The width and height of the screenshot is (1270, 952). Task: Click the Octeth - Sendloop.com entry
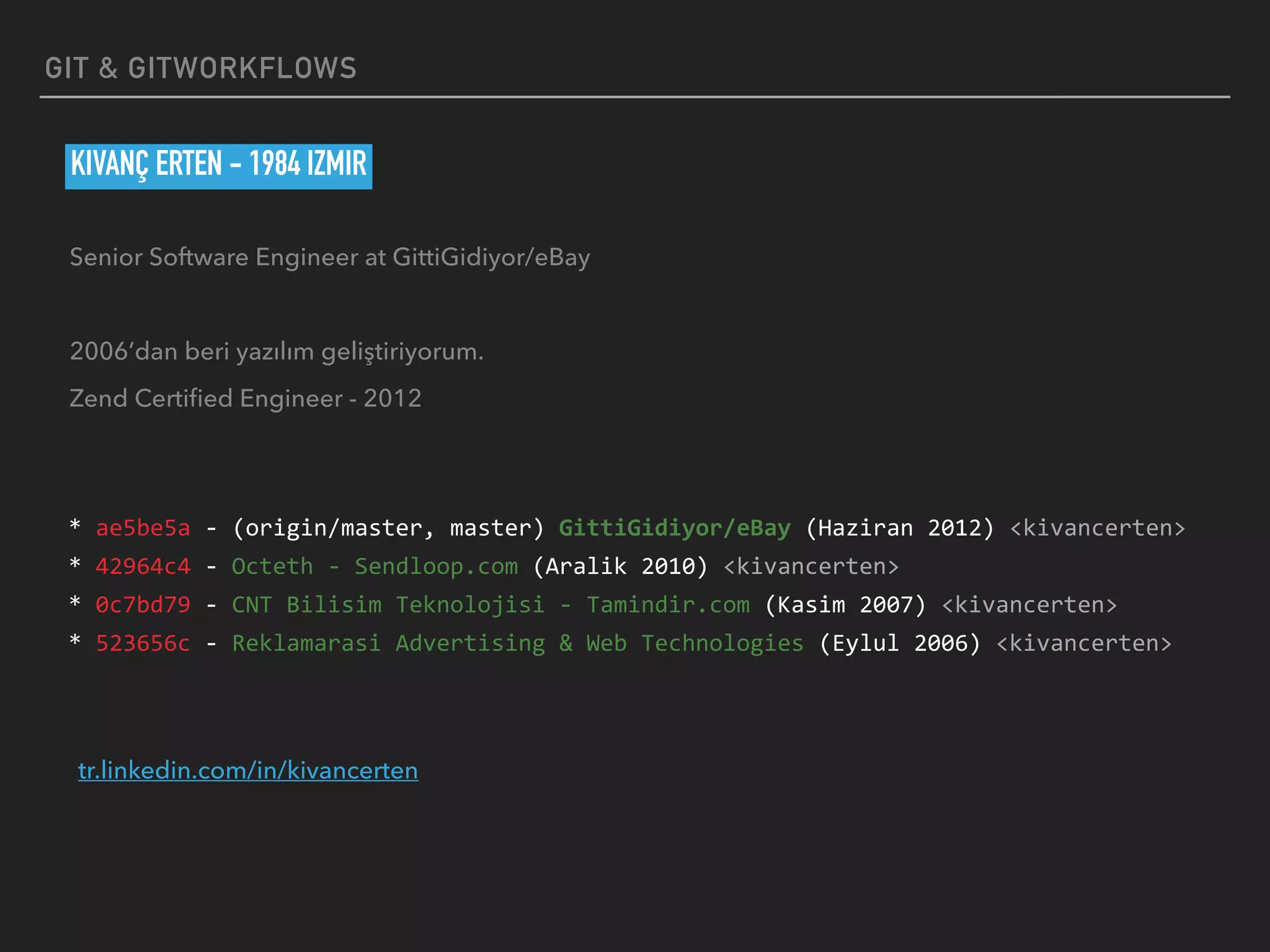pyautogui.click(x=375, y=566)
